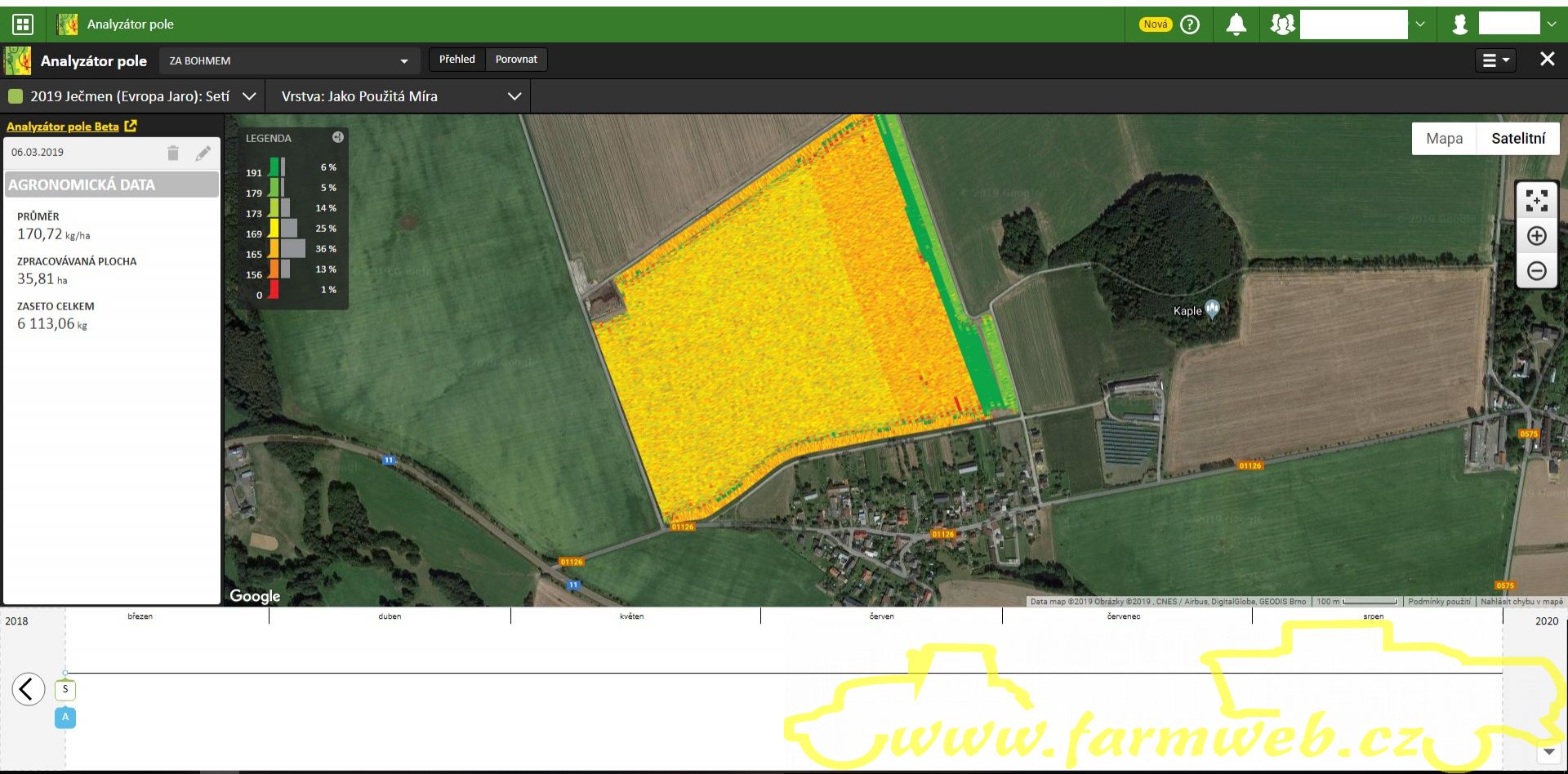Open the app grid menu icon

(x=23, y=24)
